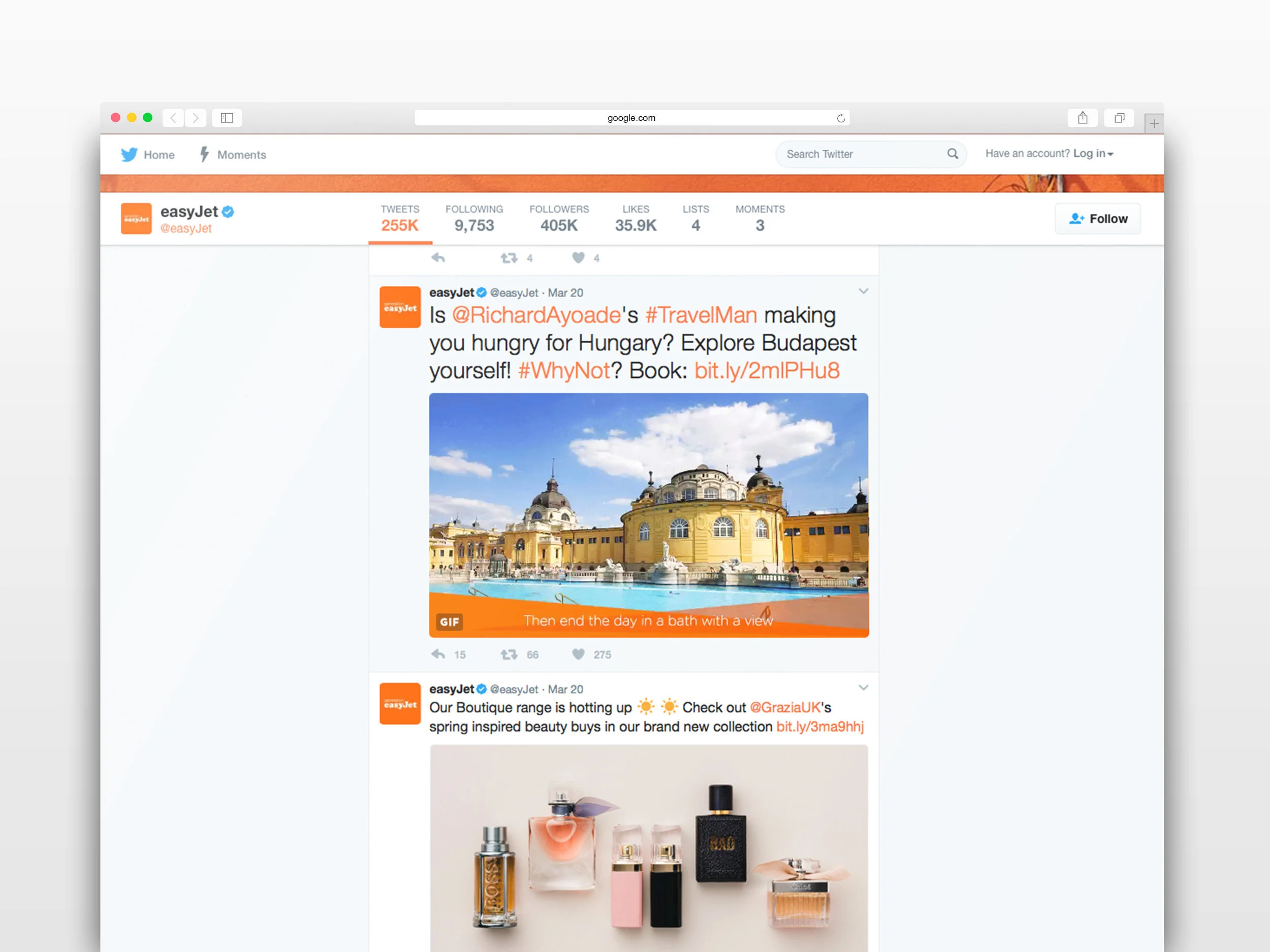Select the Moments lightning icon

pos(204,154)
